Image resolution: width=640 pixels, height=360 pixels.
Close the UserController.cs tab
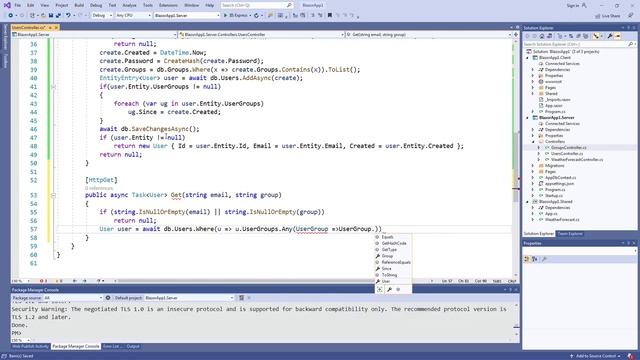[56, 27]
